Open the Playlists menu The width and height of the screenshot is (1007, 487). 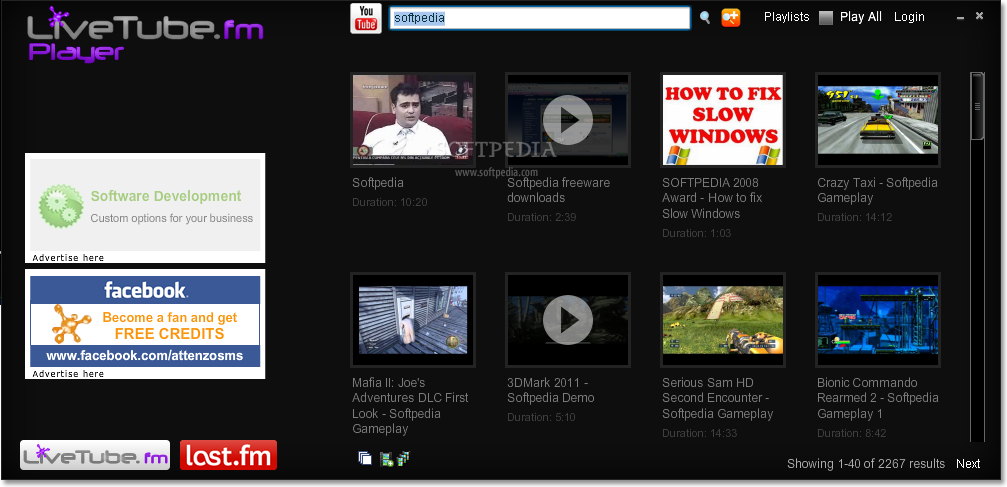[x=786, y=17]
